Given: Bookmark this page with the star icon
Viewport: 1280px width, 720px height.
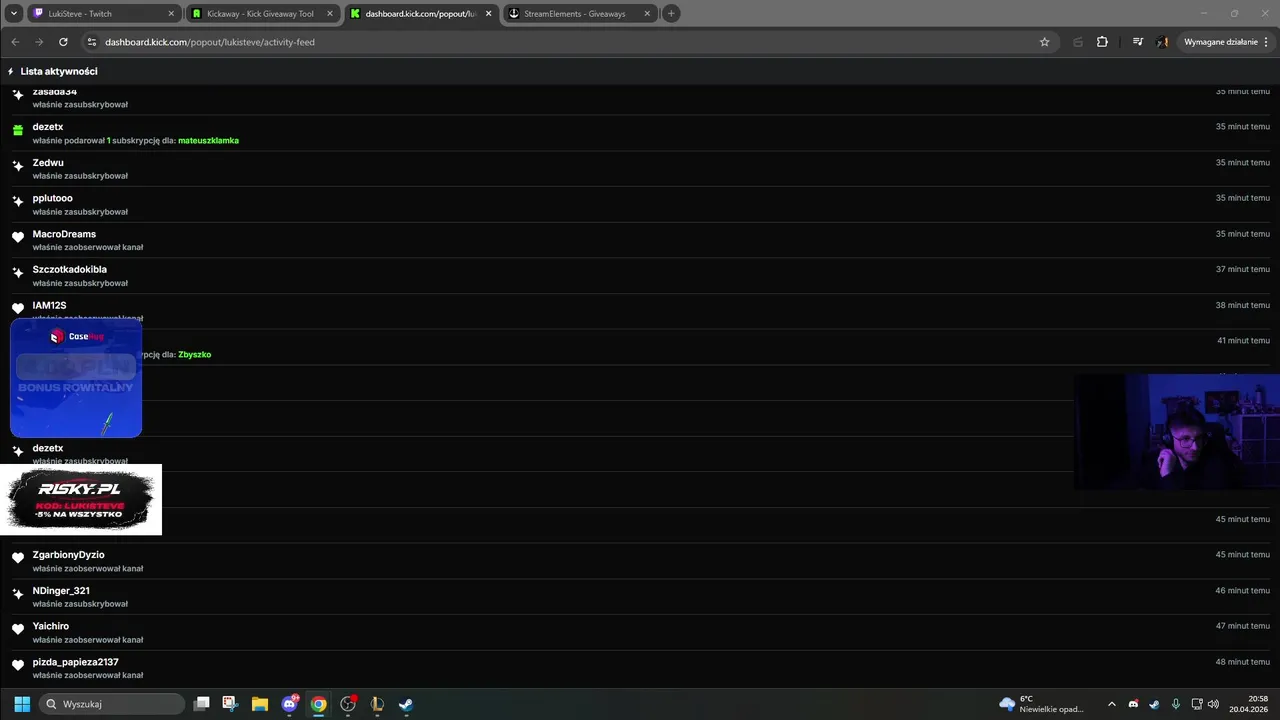Looking at the screenshot, I should coord(1044,42).
